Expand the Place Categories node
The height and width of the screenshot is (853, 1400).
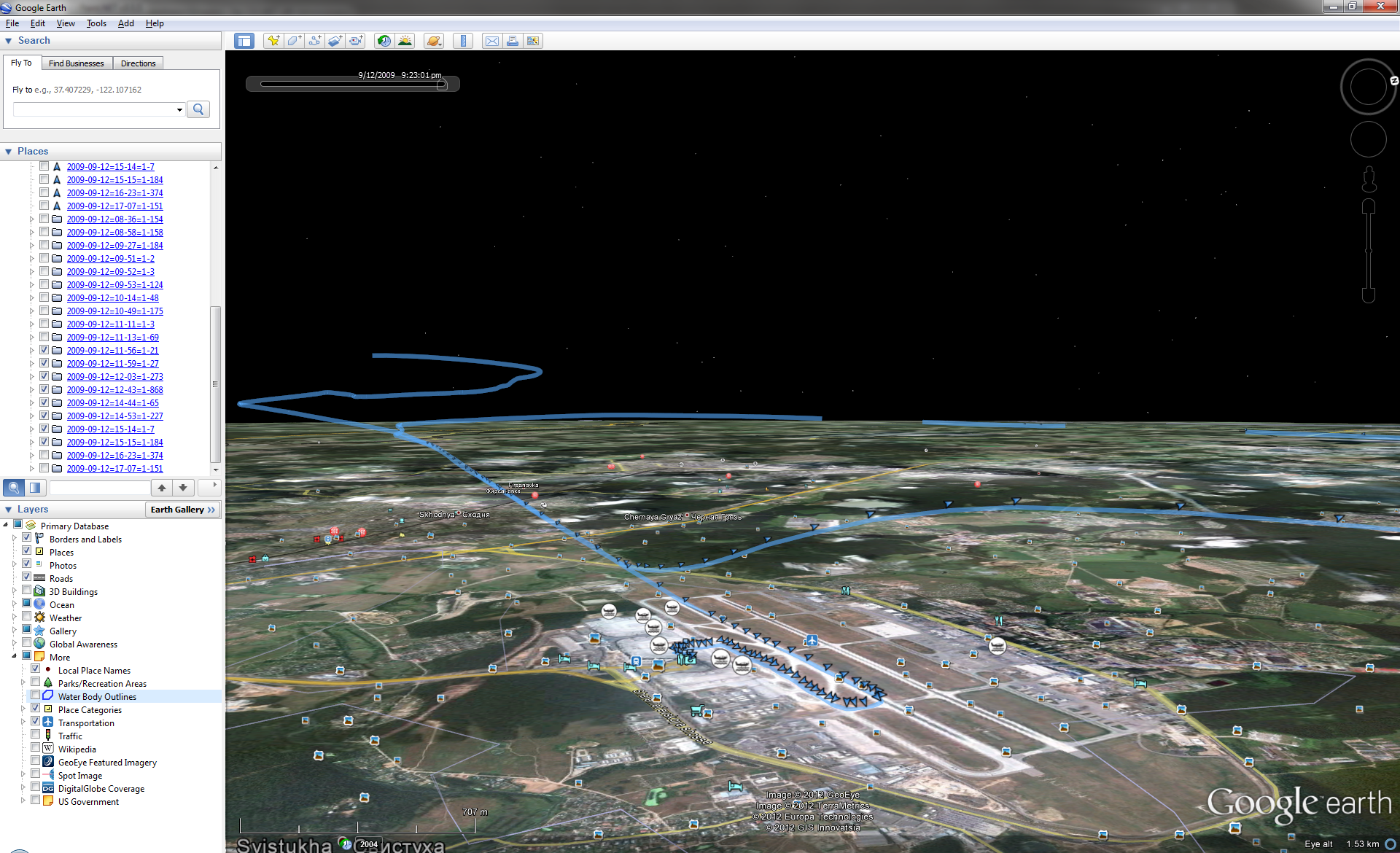pyautogui.click(x=23, y=709)
